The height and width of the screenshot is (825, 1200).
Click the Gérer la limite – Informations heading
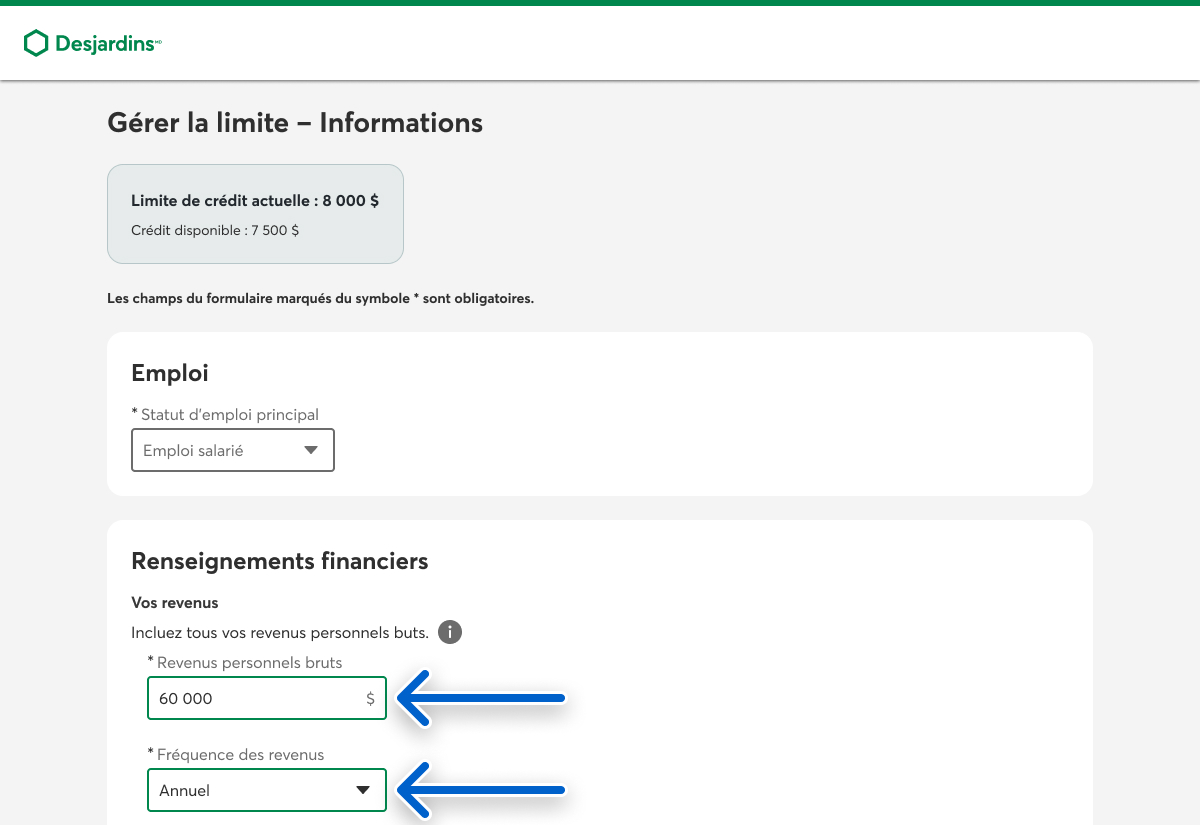(295, 123)
